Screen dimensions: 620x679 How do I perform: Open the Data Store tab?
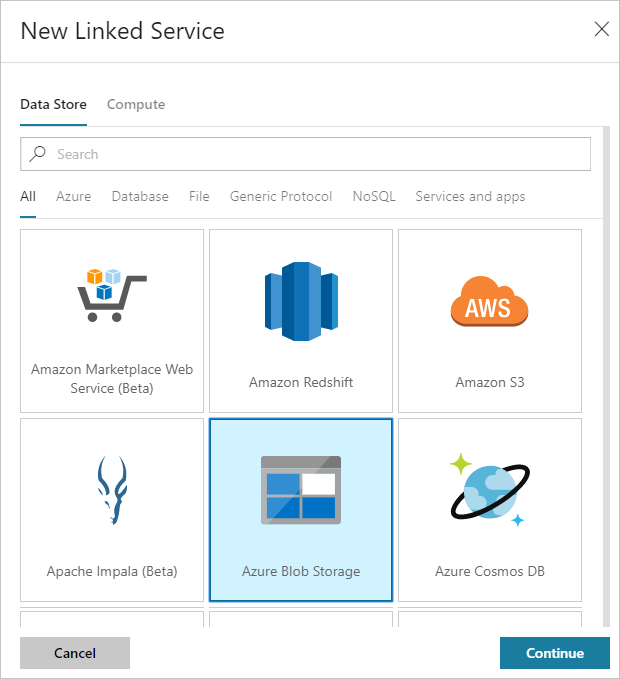(x=53, y=104)
